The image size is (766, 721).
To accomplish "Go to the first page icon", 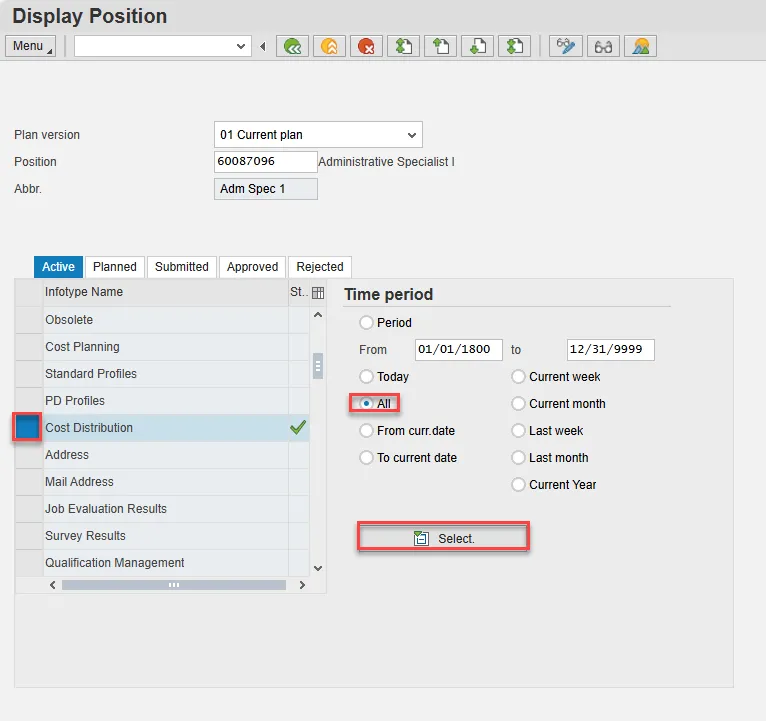I will (404, 46).
